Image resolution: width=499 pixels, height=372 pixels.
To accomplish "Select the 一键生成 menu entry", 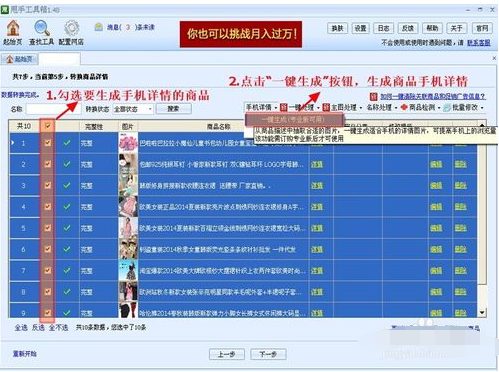I will click(x=294, y=120).
